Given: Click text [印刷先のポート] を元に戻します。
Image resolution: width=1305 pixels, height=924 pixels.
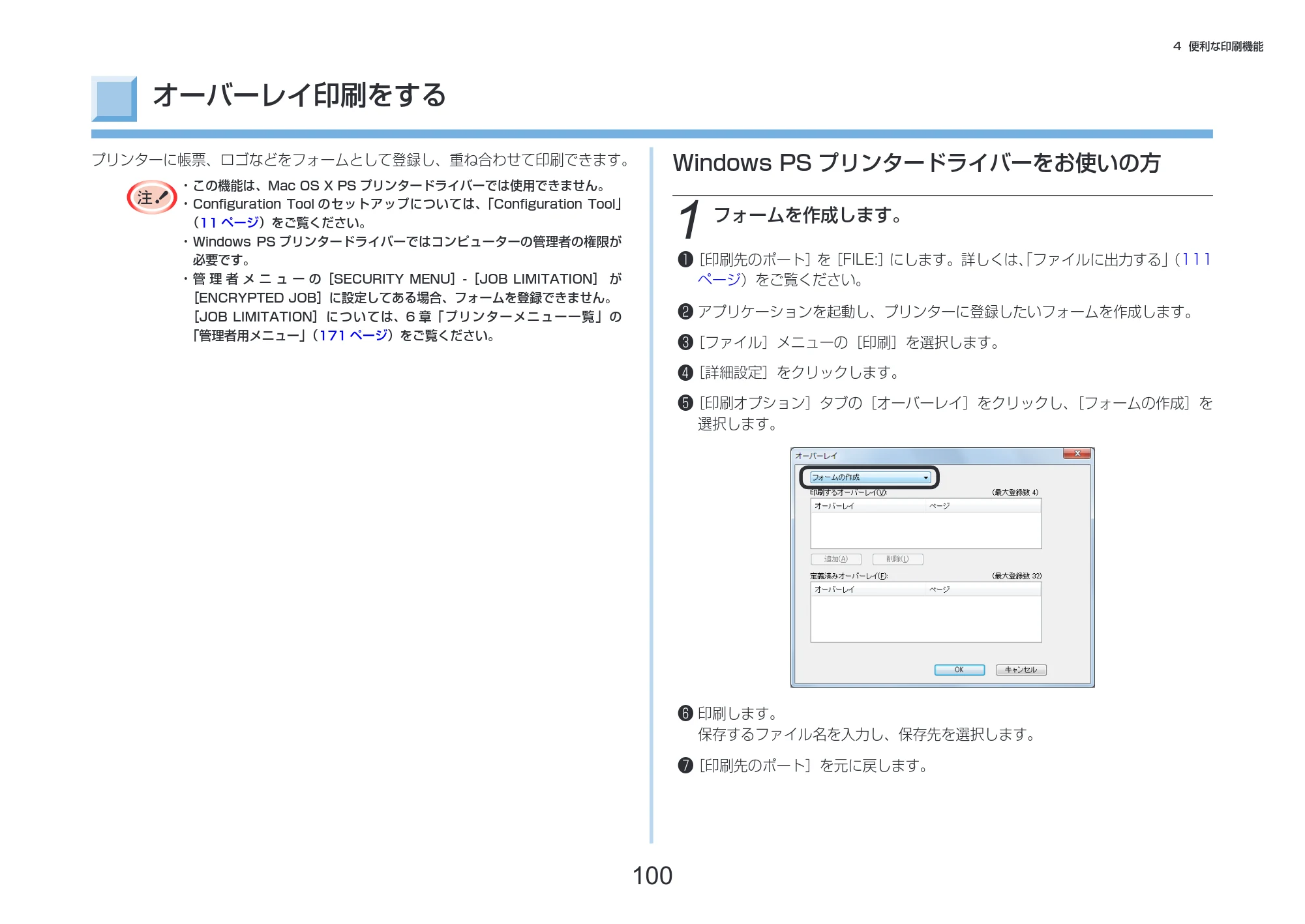Looking at the screenshot, I should click(814, 766).
